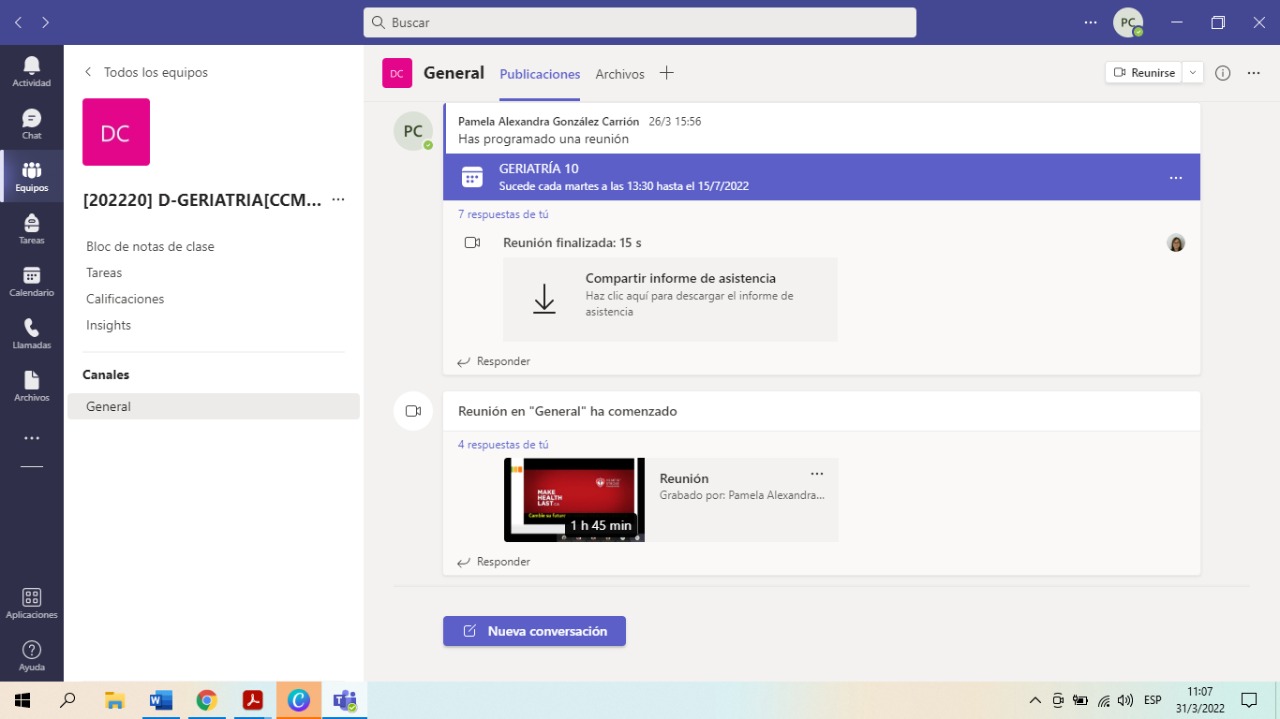Click the Buscar search field
The width and height of the screenshot is (1280, 719).
pos(640,22)
